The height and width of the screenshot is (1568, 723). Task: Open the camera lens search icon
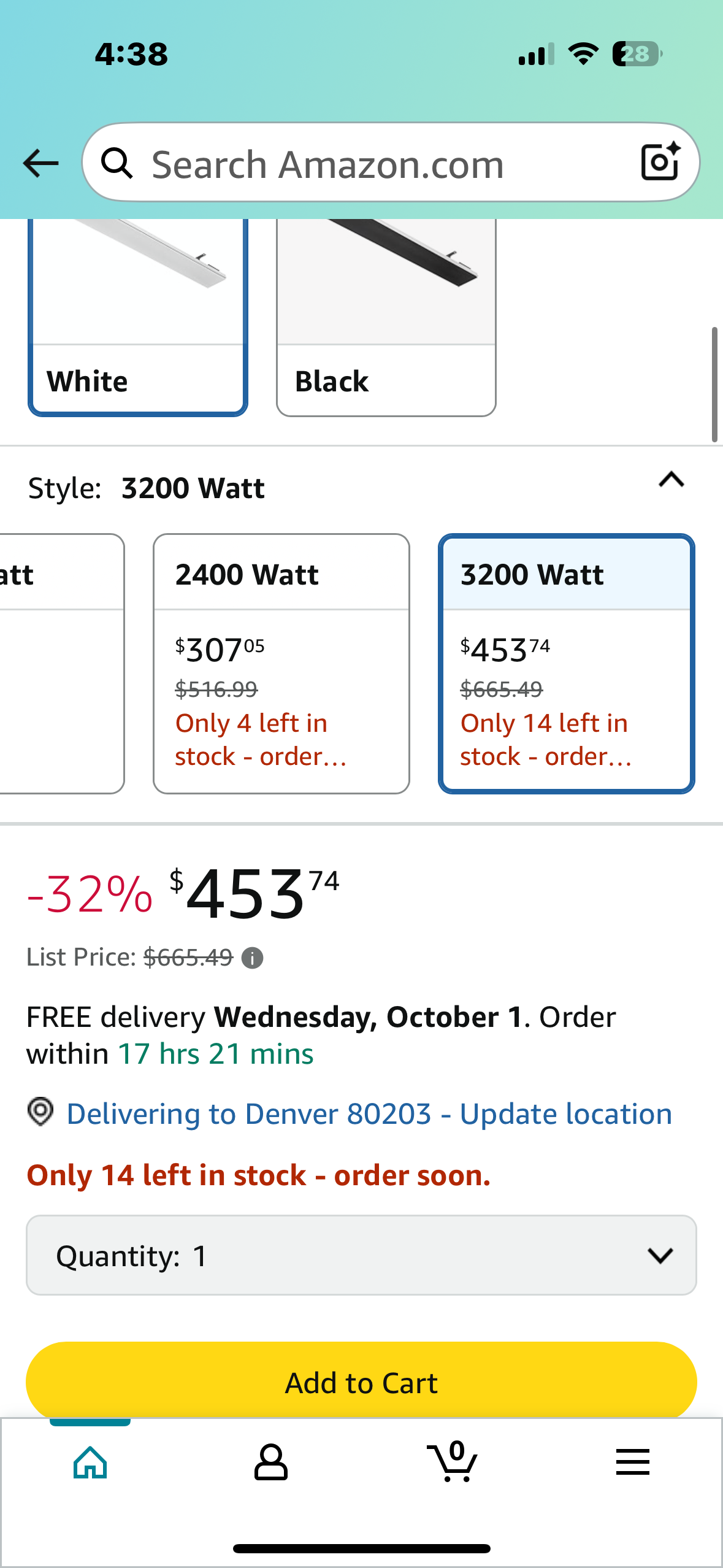pos(660,163)
